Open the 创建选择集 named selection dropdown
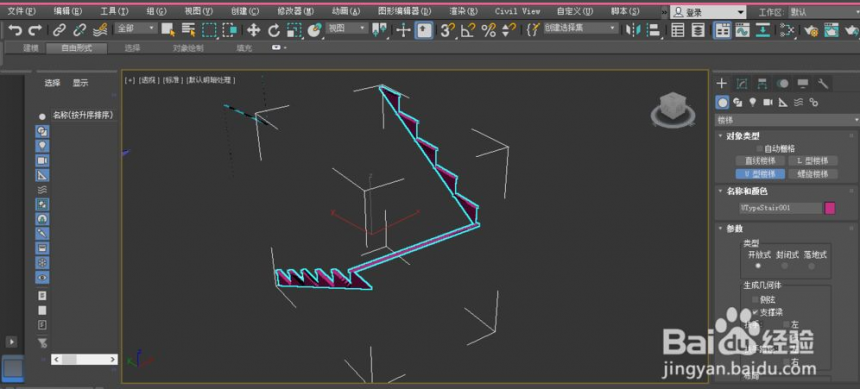Viewport: 860px width, 389px height. (580, 28)
